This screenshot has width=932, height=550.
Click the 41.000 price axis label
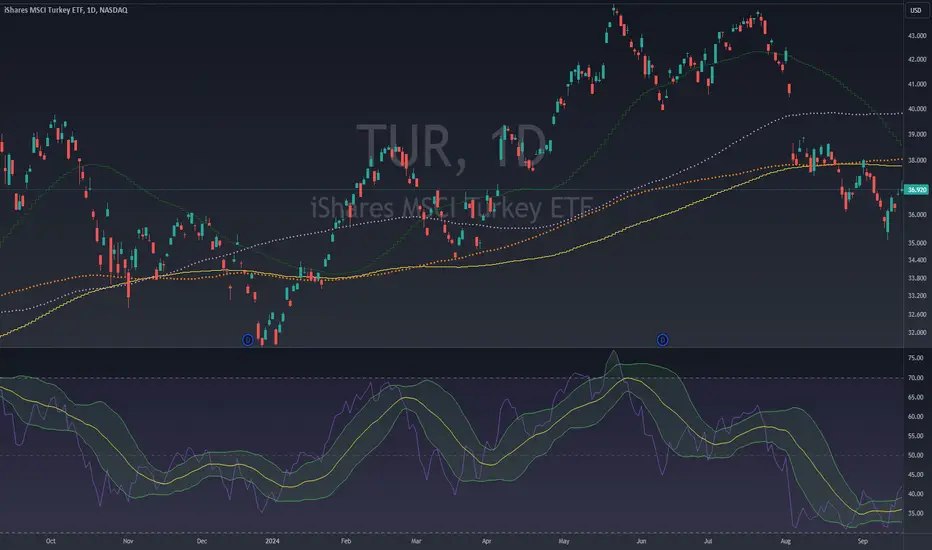pyautogui.click(x=917, y=84)
